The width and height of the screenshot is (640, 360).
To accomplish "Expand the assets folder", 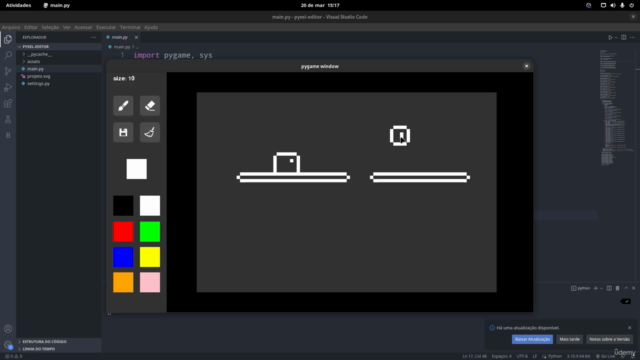I will 59,61.
